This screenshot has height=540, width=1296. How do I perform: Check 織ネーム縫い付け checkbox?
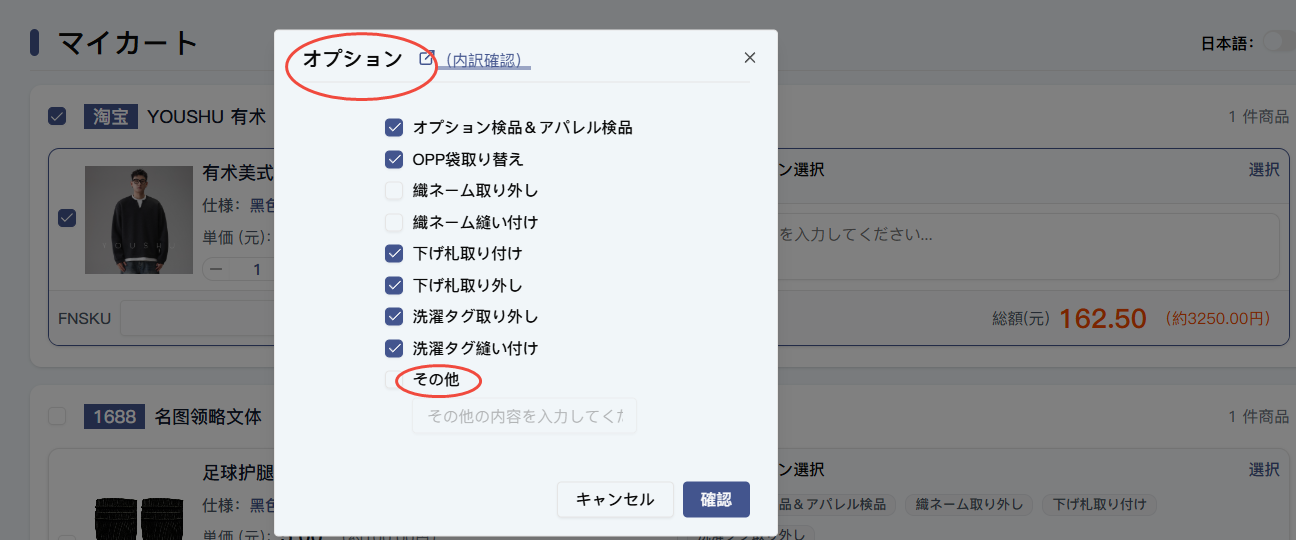[394, 222]
